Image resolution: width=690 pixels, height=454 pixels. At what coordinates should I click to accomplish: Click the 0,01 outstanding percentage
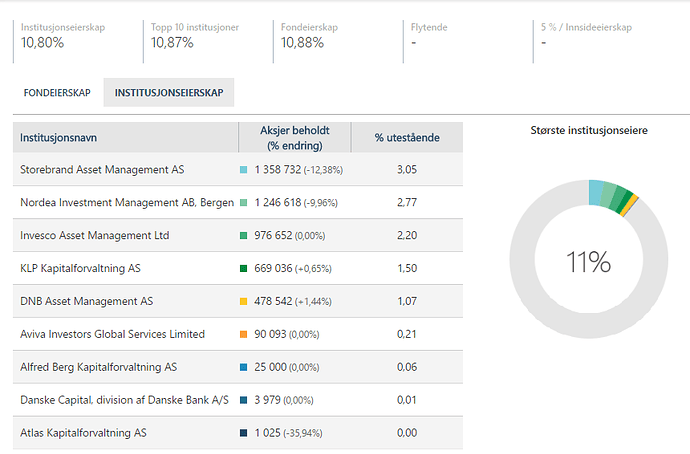(x=407, y=400)
